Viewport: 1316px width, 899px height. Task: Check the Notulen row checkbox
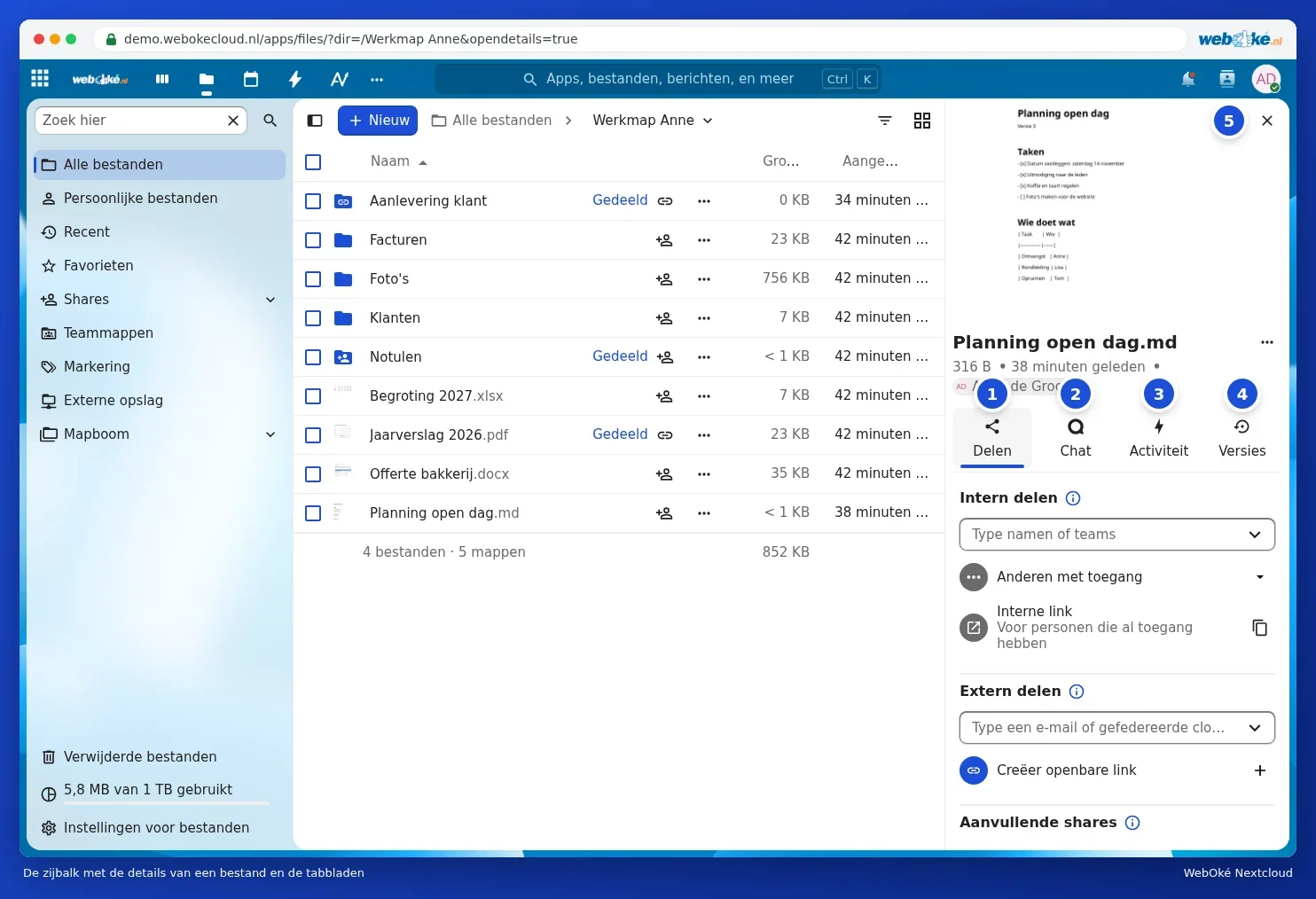[x=313, y=357]
